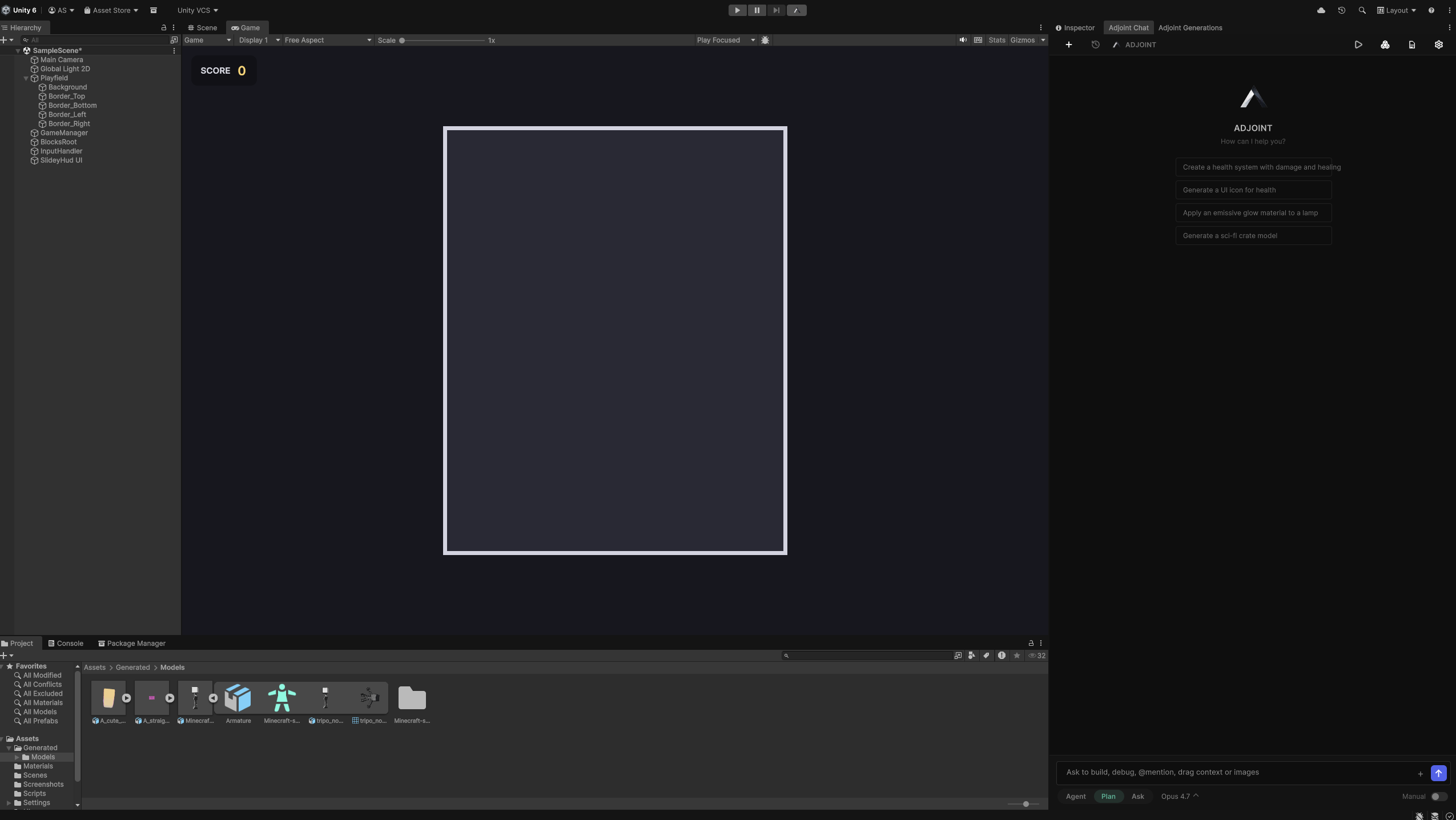
Task: Click the Game view shortcuts keyboard icon
Action: pyautogui.click(x=978, y=40)
